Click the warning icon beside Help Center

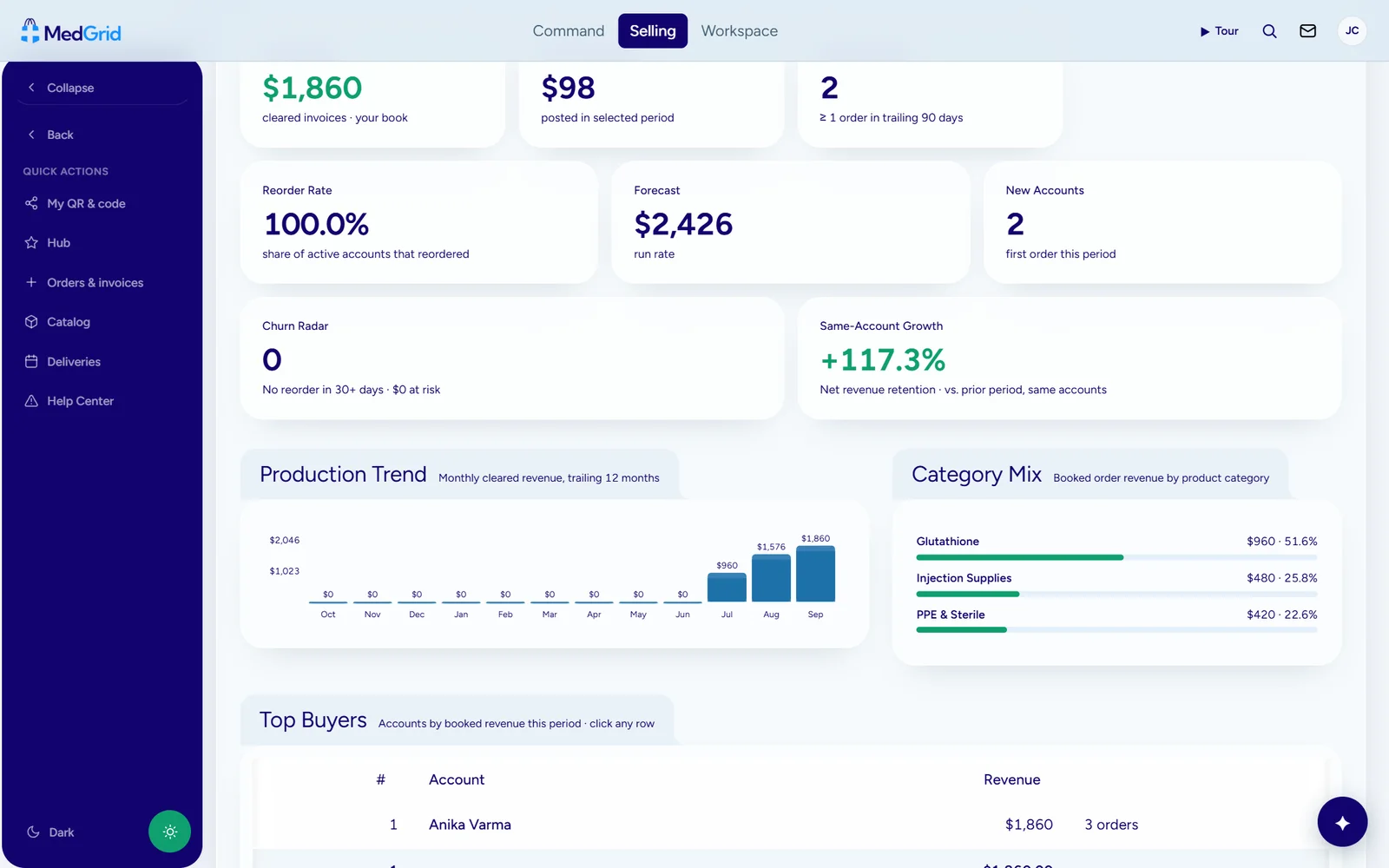click(31, 400)
